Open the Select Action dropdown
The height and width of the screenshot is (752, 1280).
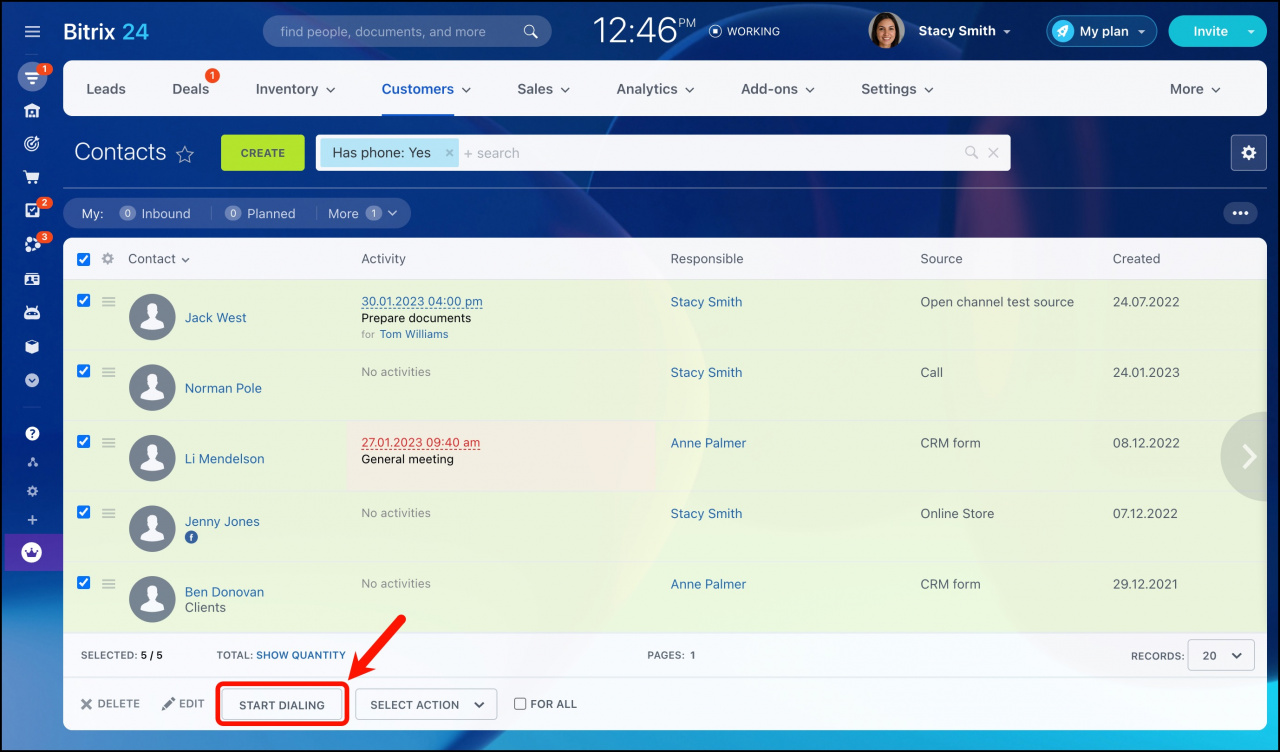click(426, 705)
